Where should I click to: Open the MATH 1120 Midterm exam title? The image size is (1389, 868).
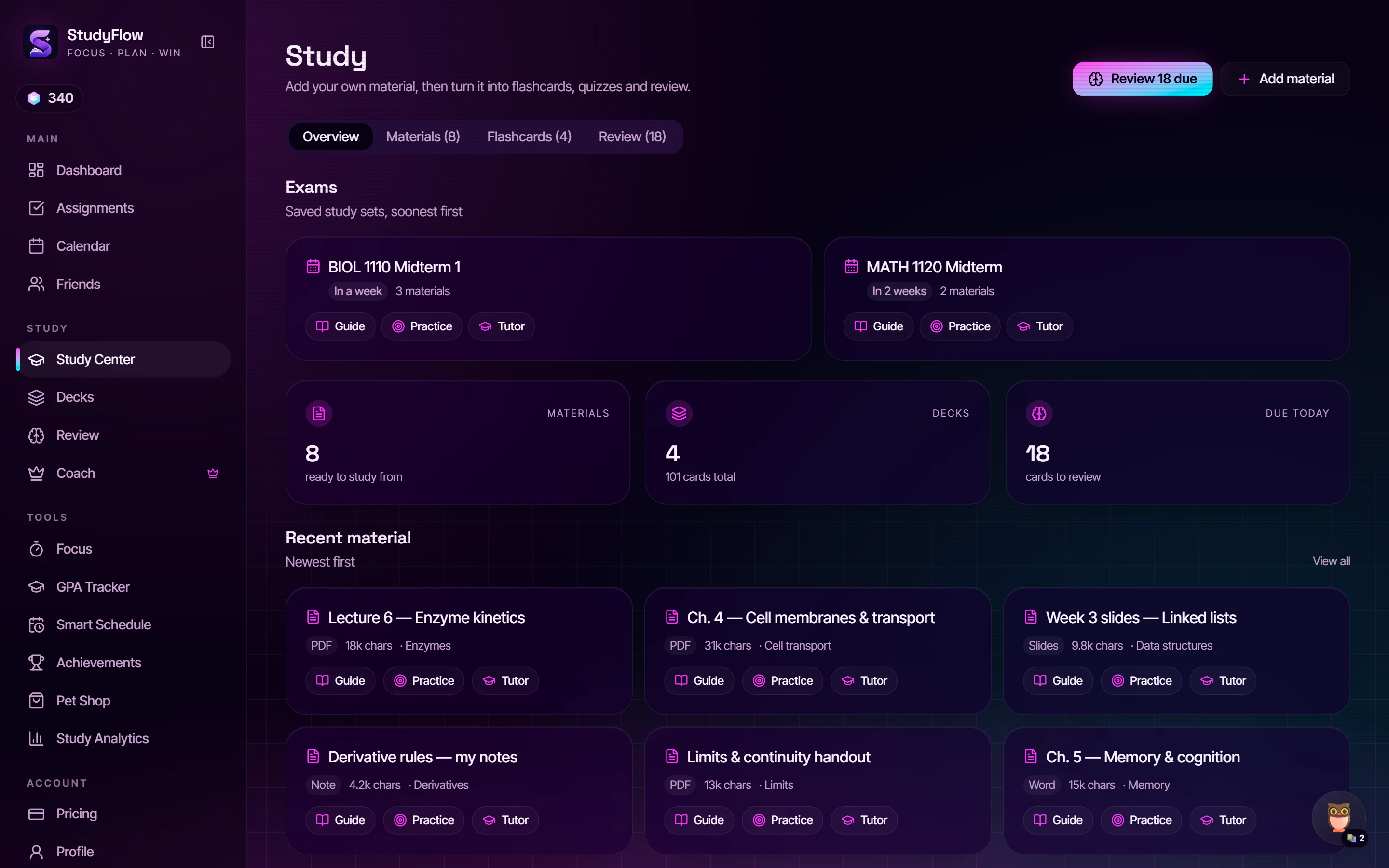(934, 267)
